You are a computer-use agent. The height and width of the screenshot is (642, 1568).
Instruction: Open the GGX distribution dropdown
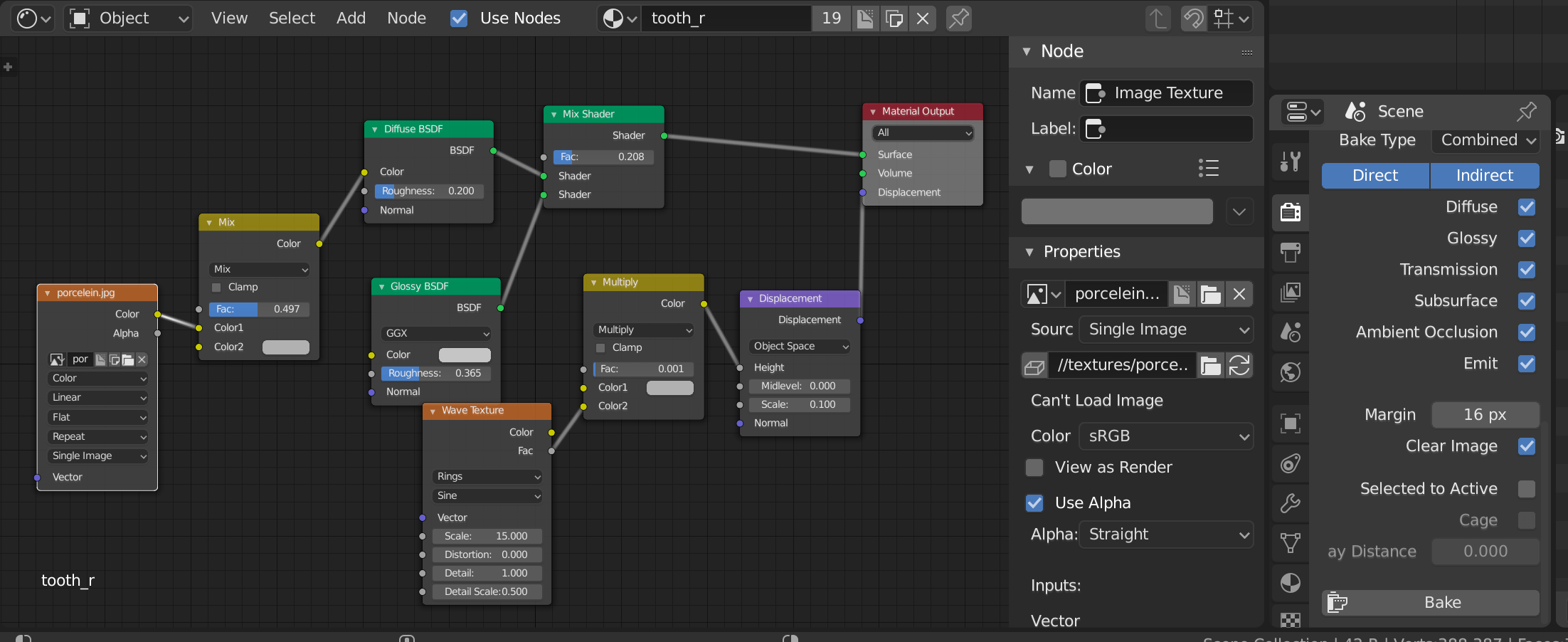click(435, 333)
